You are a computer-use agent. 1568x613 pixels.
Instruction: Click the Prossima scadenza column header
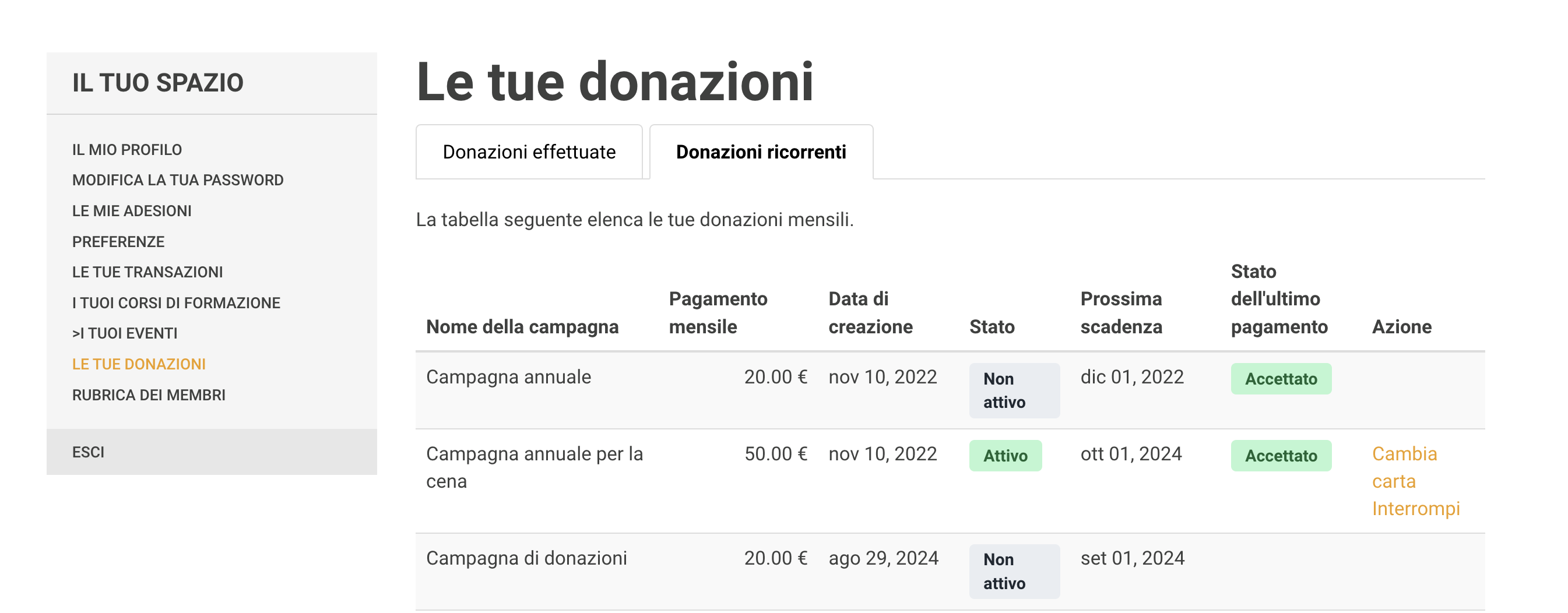pyautogui.click(x=1120, y=313)
